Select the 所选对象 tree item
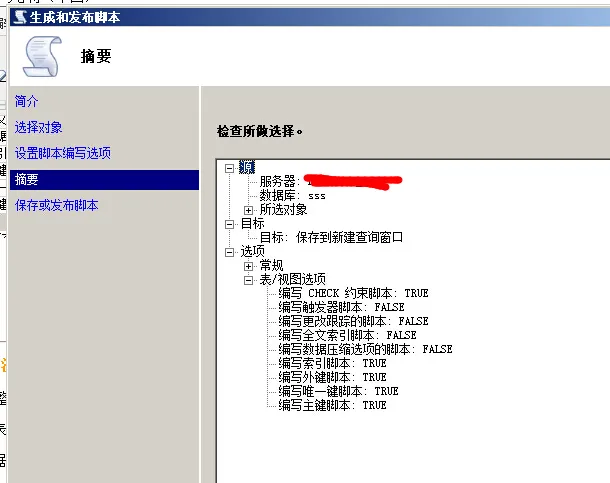The image size is (610, 483). (x=283, y=210)
